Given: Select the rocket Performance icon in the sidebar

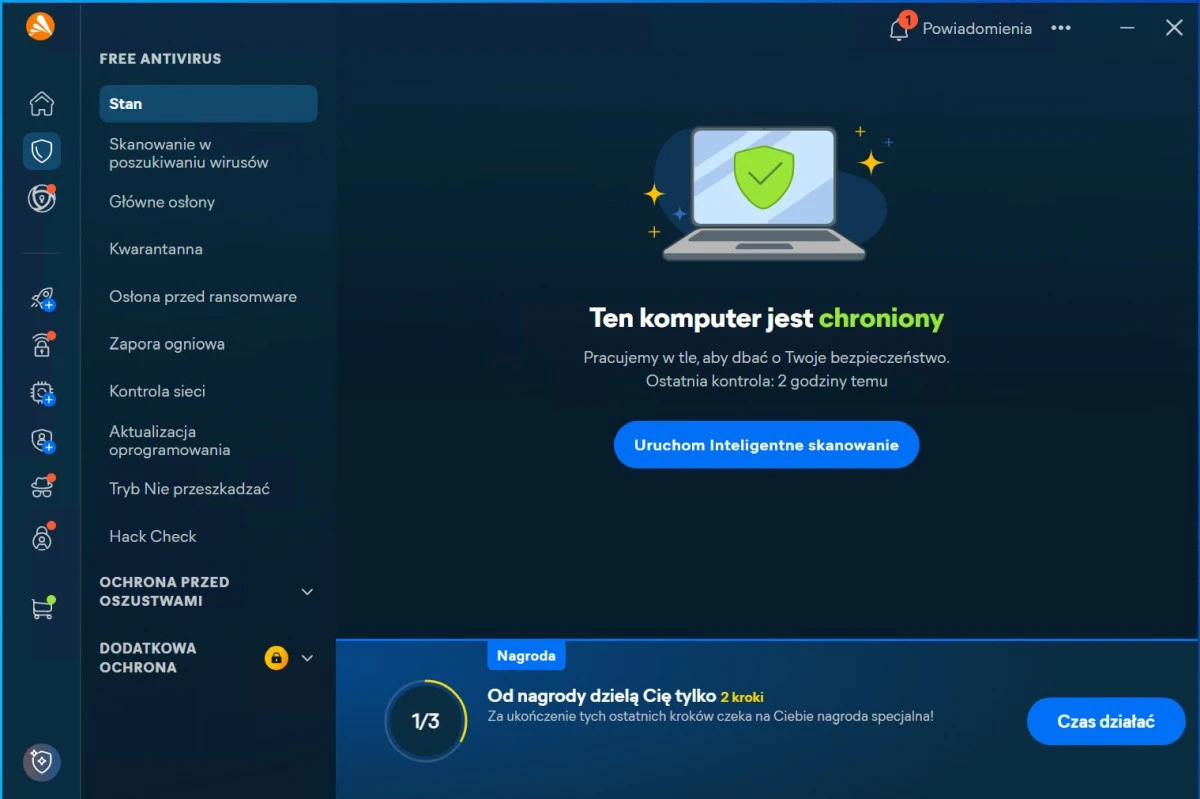Looking at the screenshot, I should (x=41, y=299).
